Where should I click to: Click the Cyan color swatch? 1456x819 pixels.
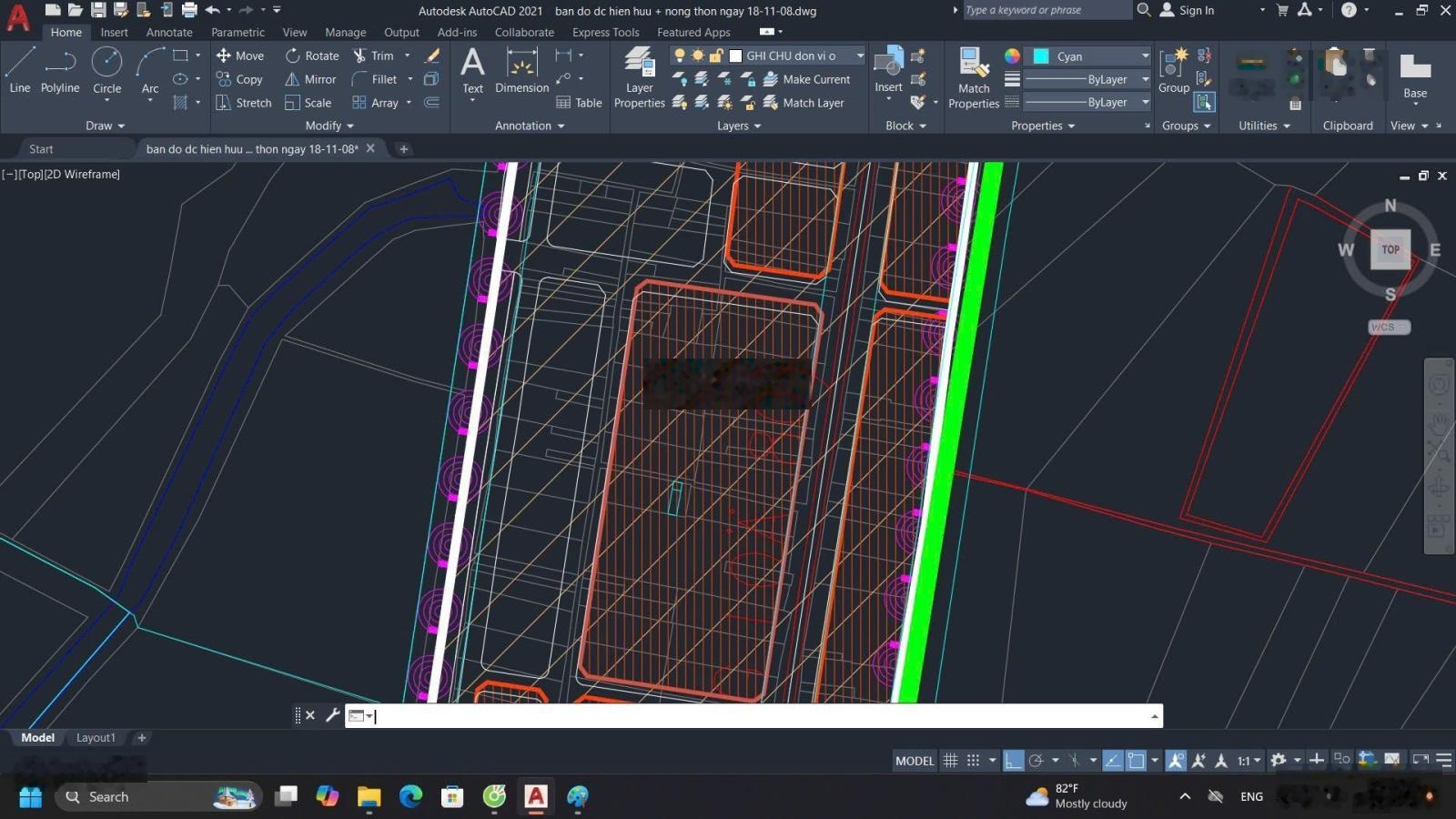click(x=1040, y=56)
